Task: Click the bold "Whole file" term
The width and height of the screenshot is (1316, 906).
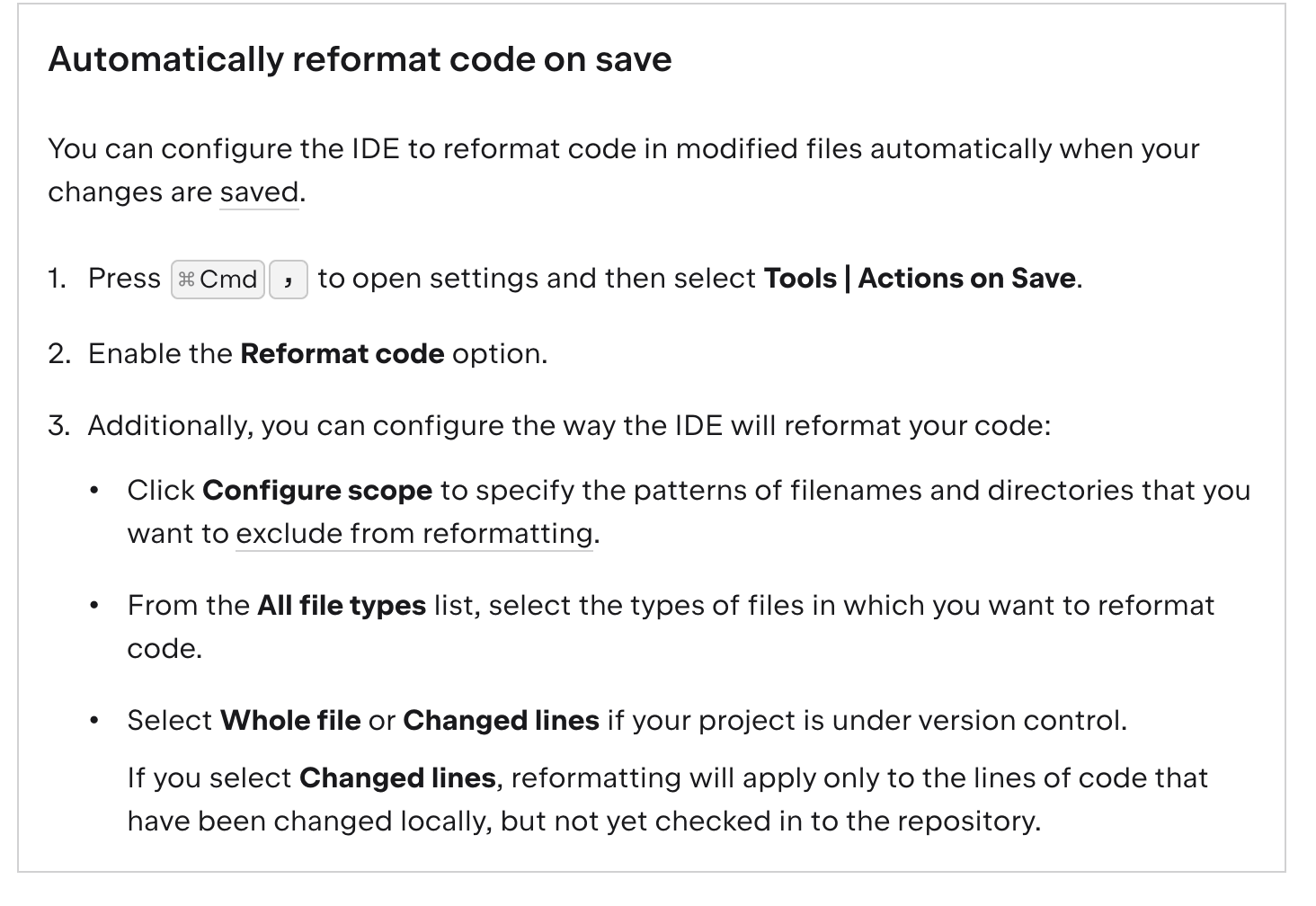Action: (290, 721)
